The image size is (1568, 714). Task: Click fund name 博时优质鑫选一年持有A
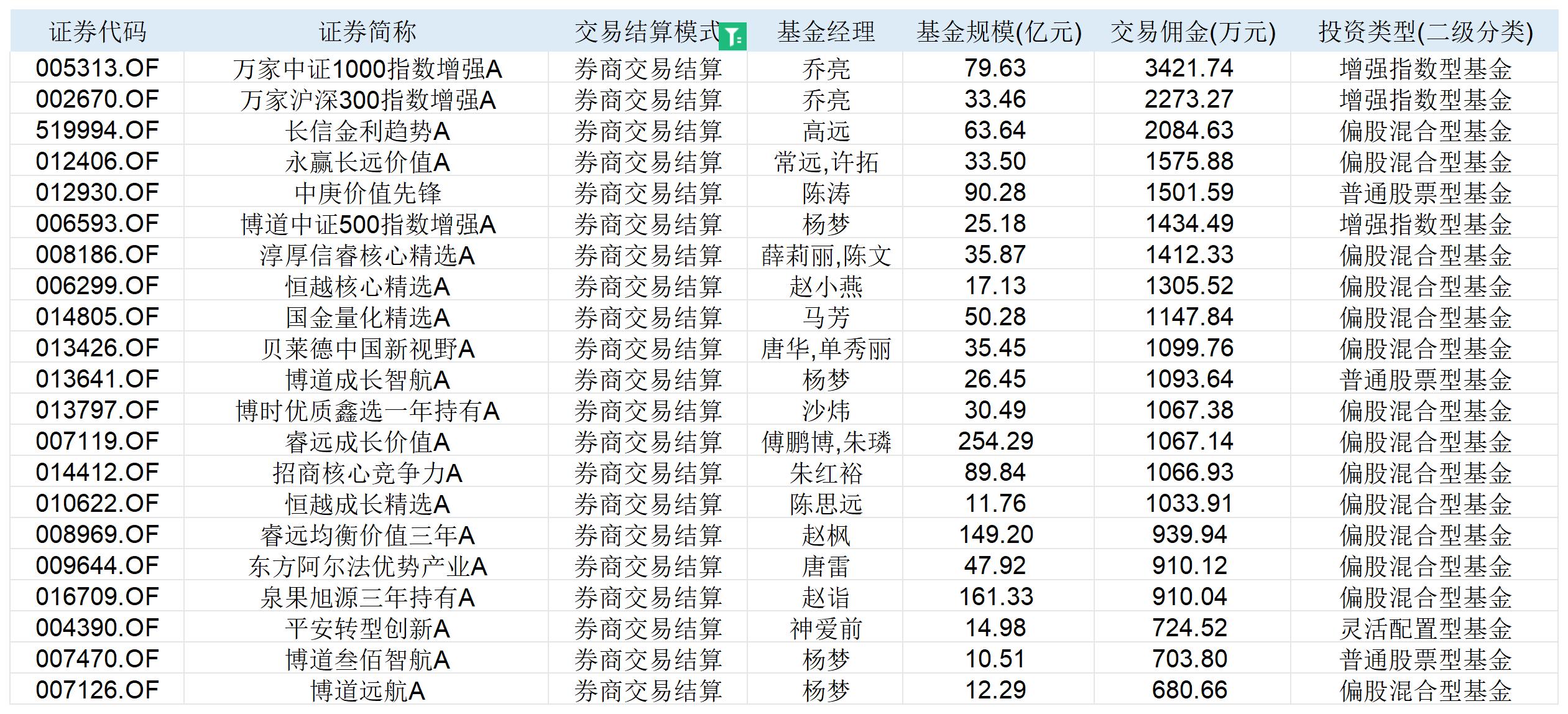[367, 410]
